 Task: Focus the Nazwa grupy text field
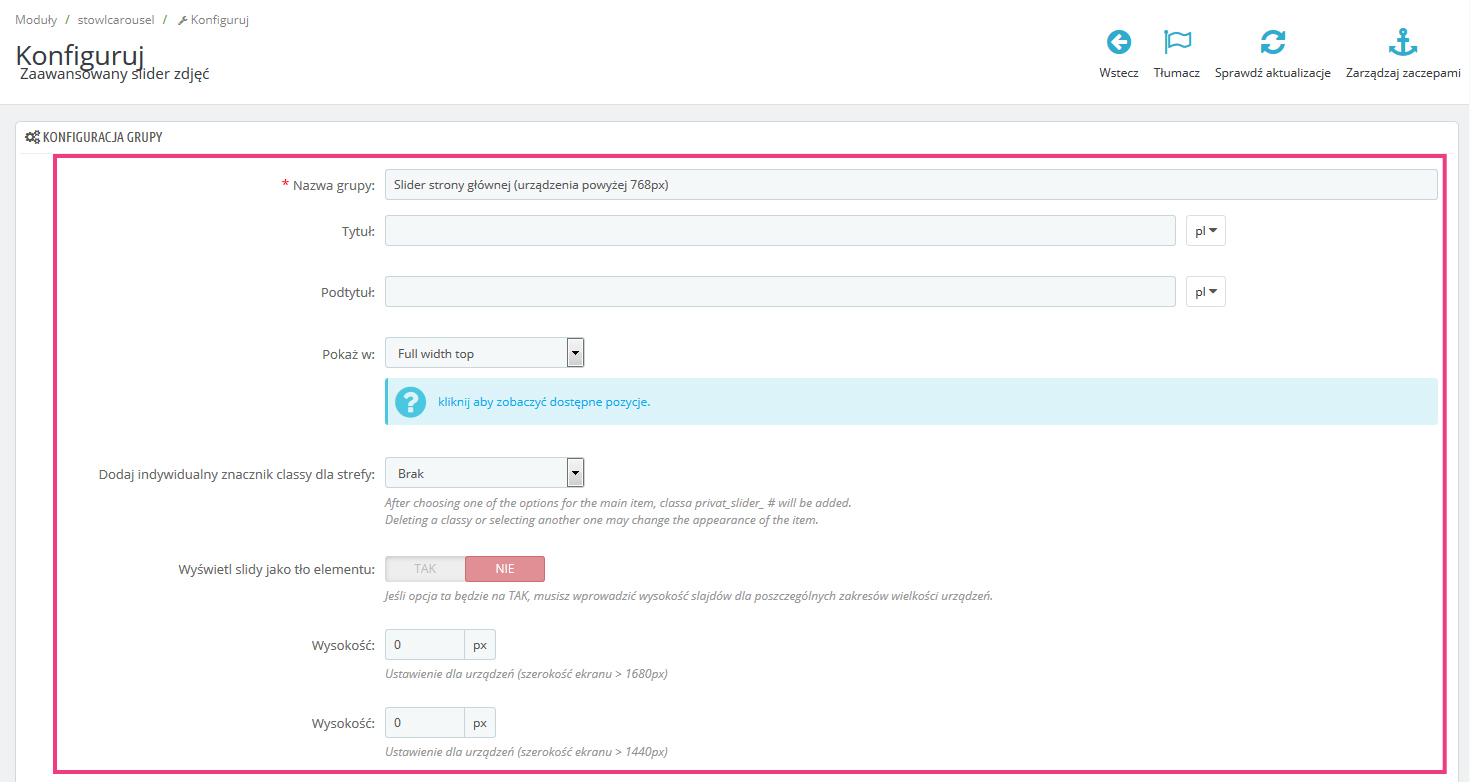click(x=910, y=185)
